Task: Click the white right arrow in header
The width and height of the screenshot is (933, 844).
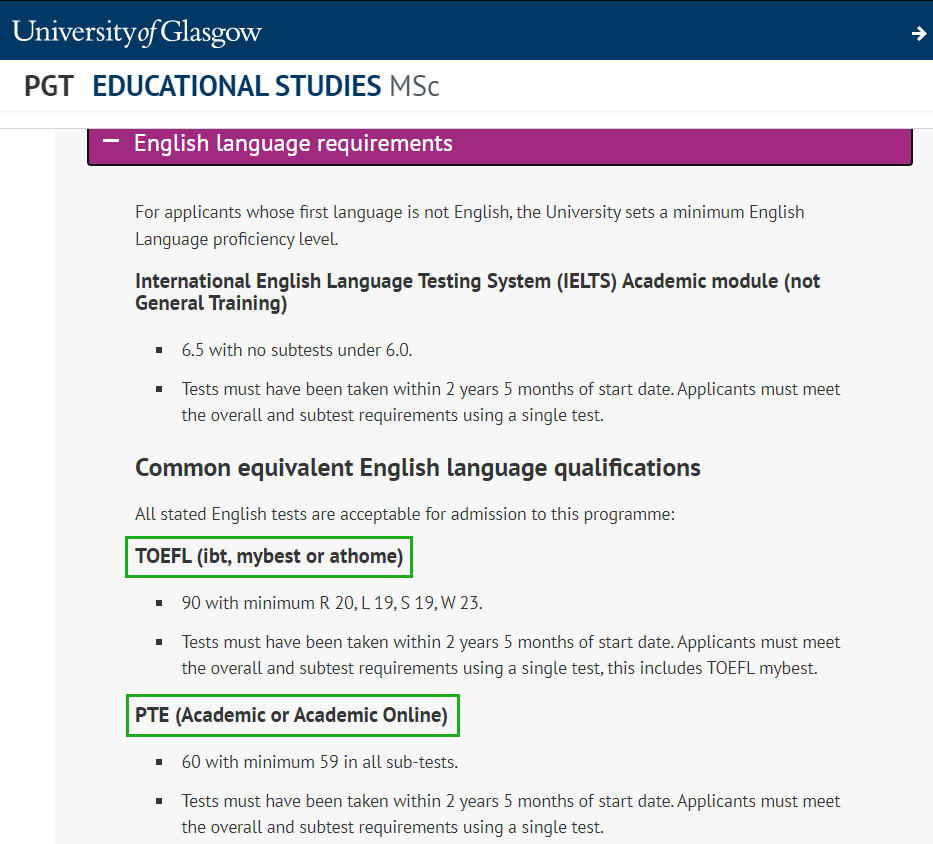Action: point(918,33)
